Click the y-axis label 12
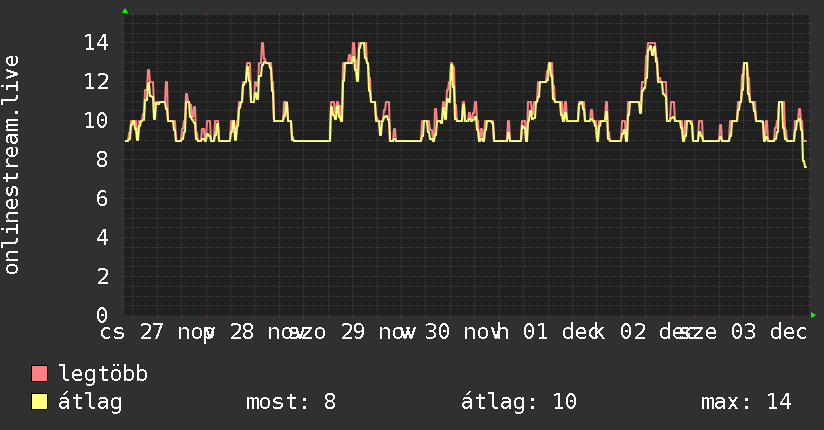This screenshot has width=824, height=430. point(96,81)
